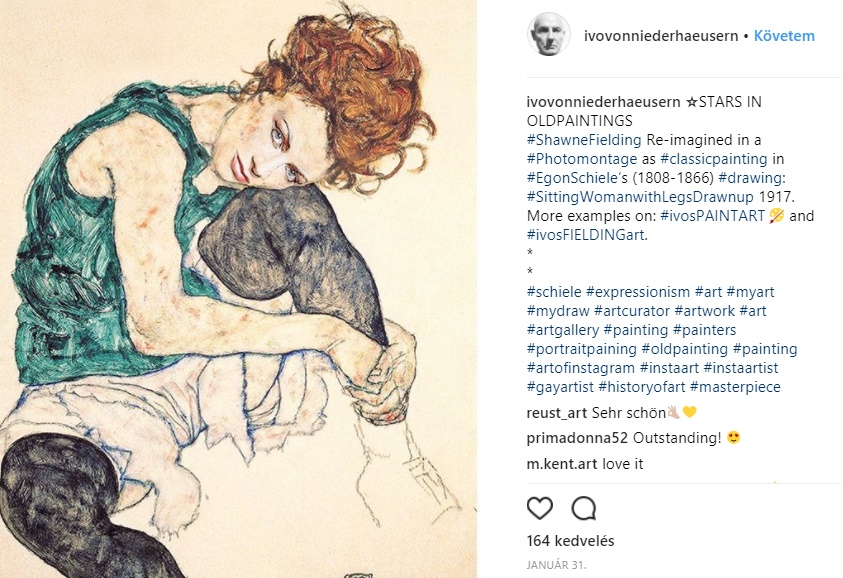Image resolution: width=843 pixels, height=578 pixels.
Task: Open the #ShawneFielding hashtag
Action: (x=584, y=140)
